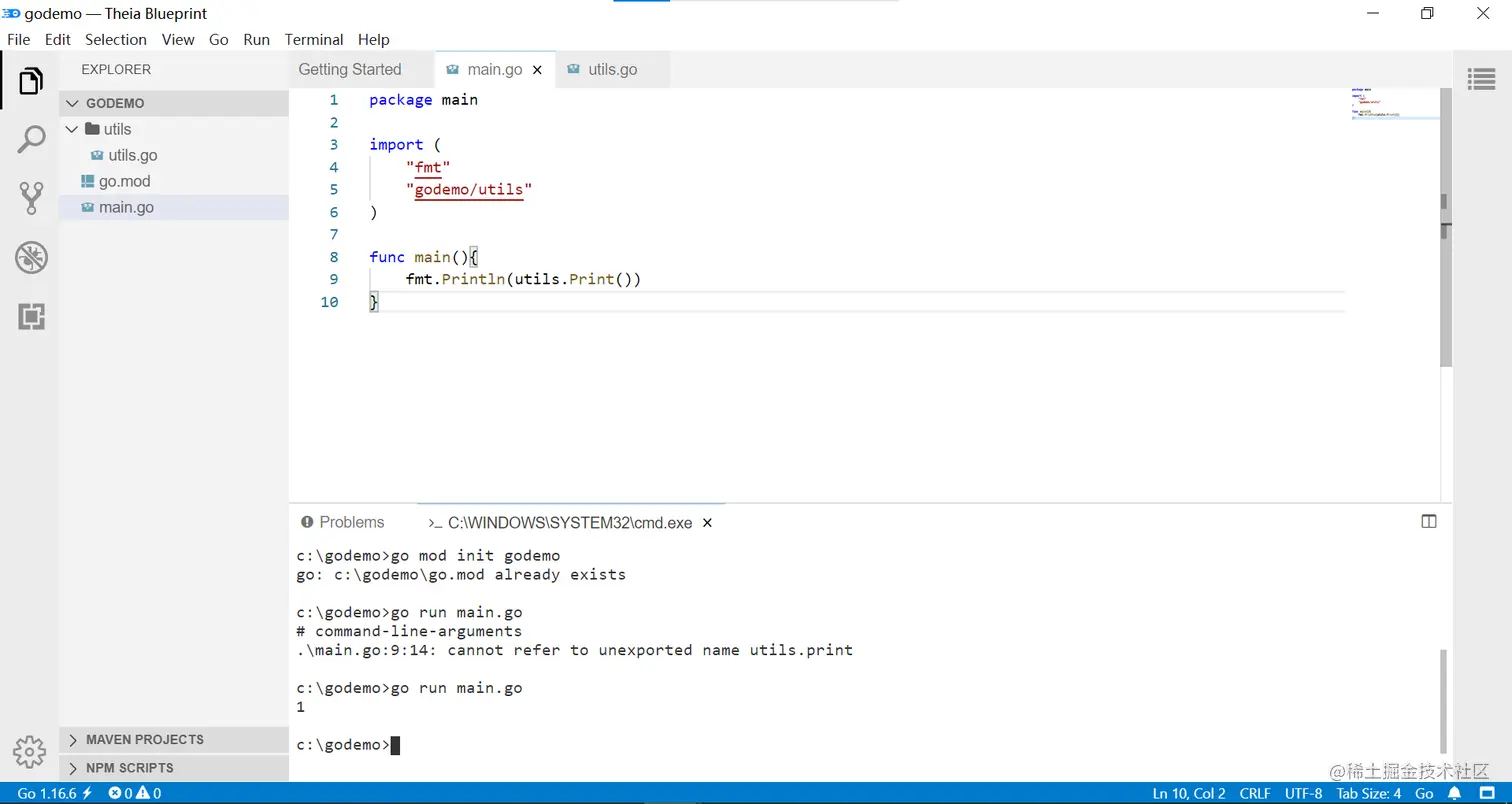Collapse the utils folder
The image size is (1512, 804).
(71, 129)
